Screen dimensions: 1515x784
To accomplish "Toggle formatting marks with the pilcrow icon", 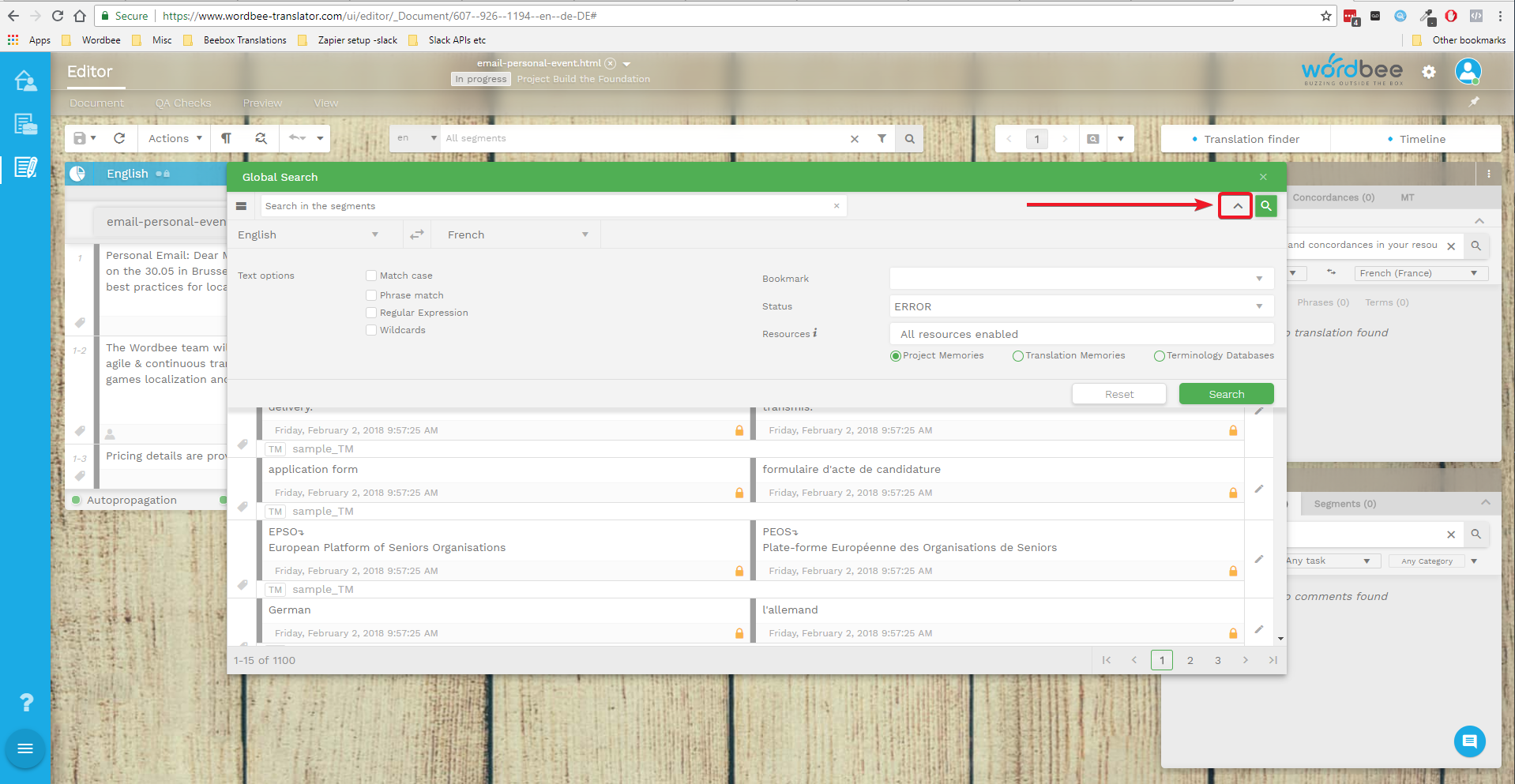I will point(227,138).
